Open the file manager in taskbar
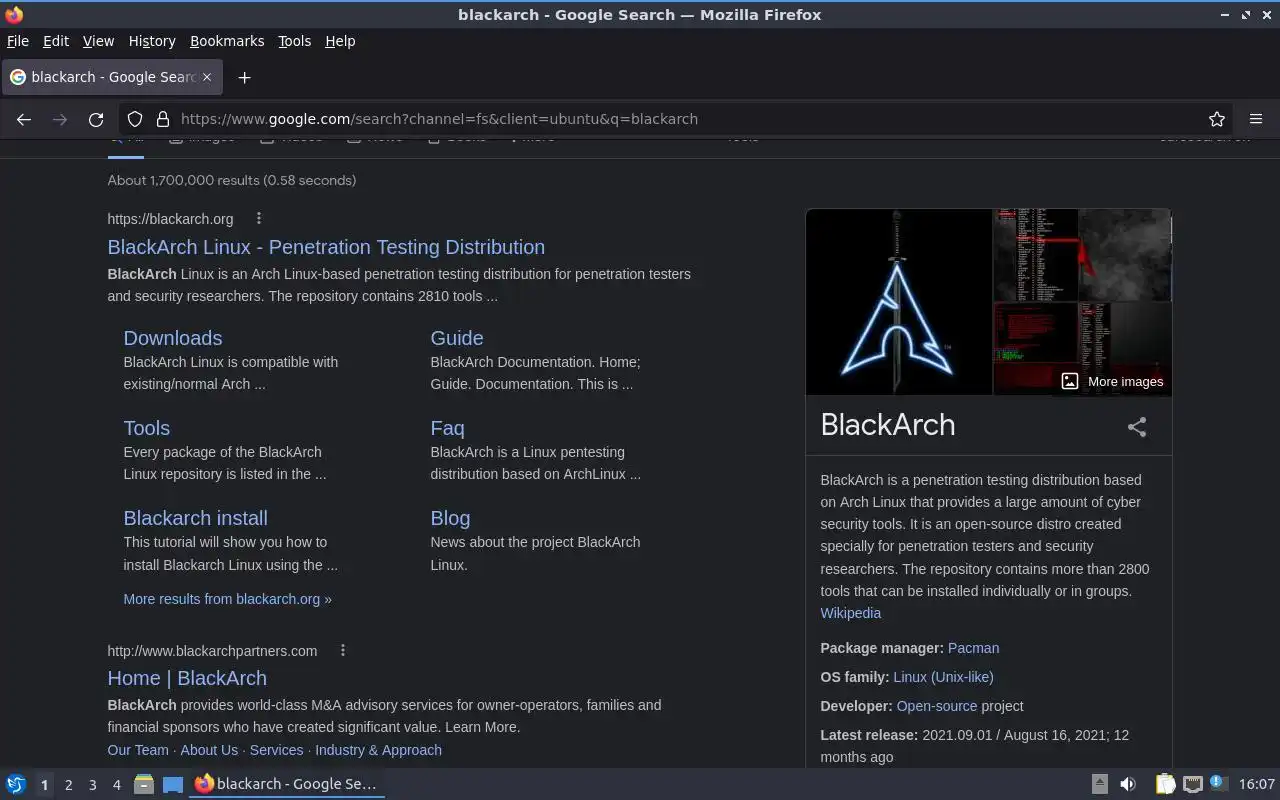 pos(144,785)
